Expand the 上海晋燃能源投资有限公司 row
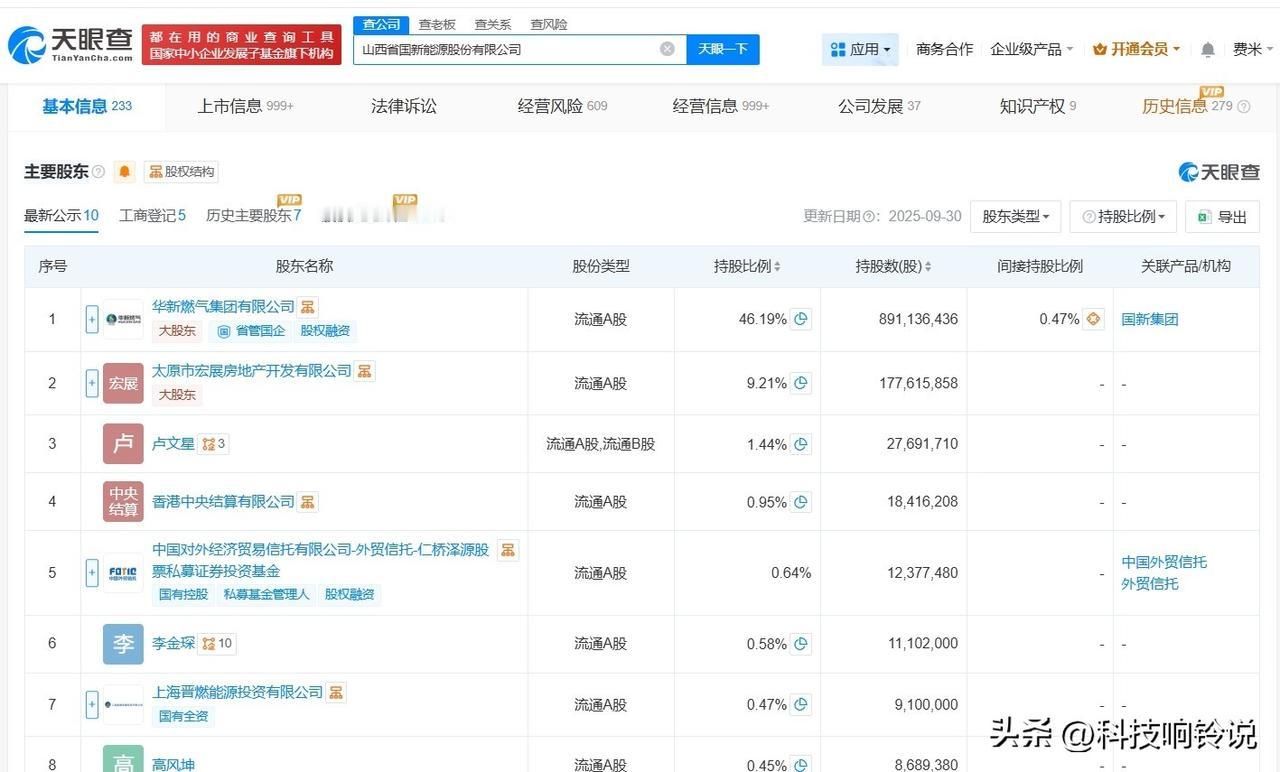 pos(92,705)
